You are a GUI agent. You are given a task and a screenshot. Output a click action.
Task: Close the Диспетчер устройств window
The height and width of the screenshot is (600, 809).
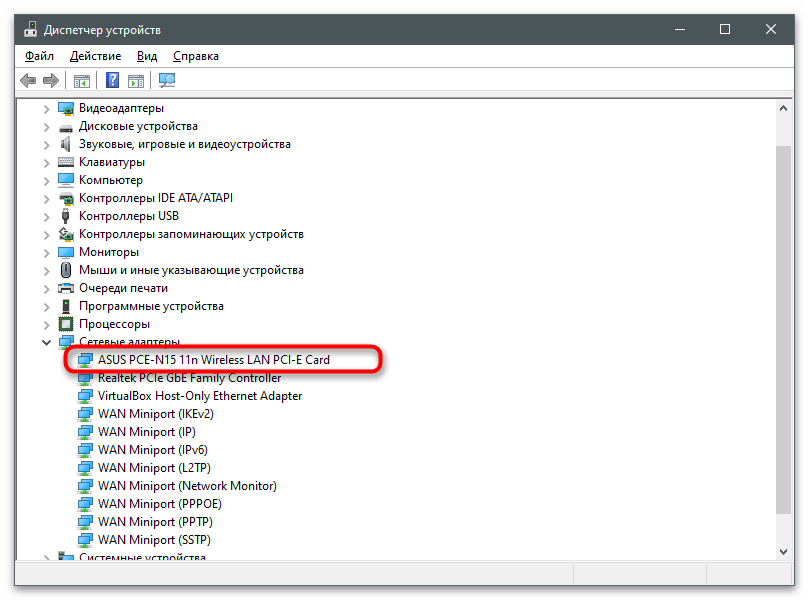(x=770, y=29)
